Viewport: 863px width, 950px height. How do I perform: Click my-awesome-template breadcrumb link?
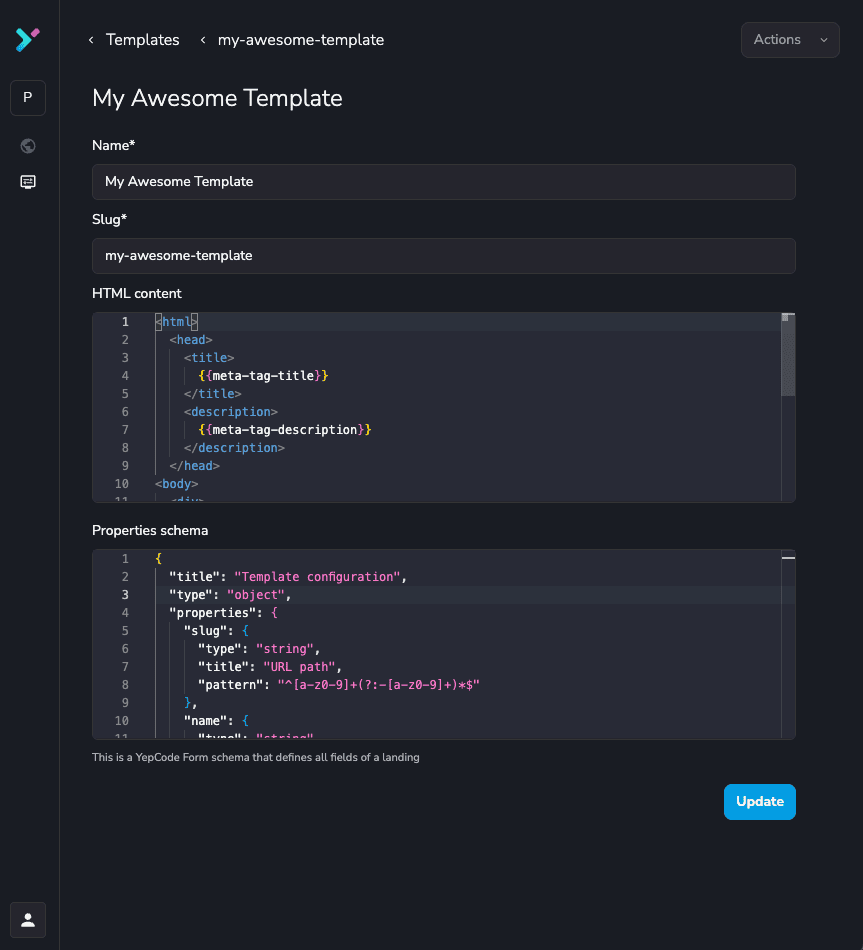coord(301,40)
